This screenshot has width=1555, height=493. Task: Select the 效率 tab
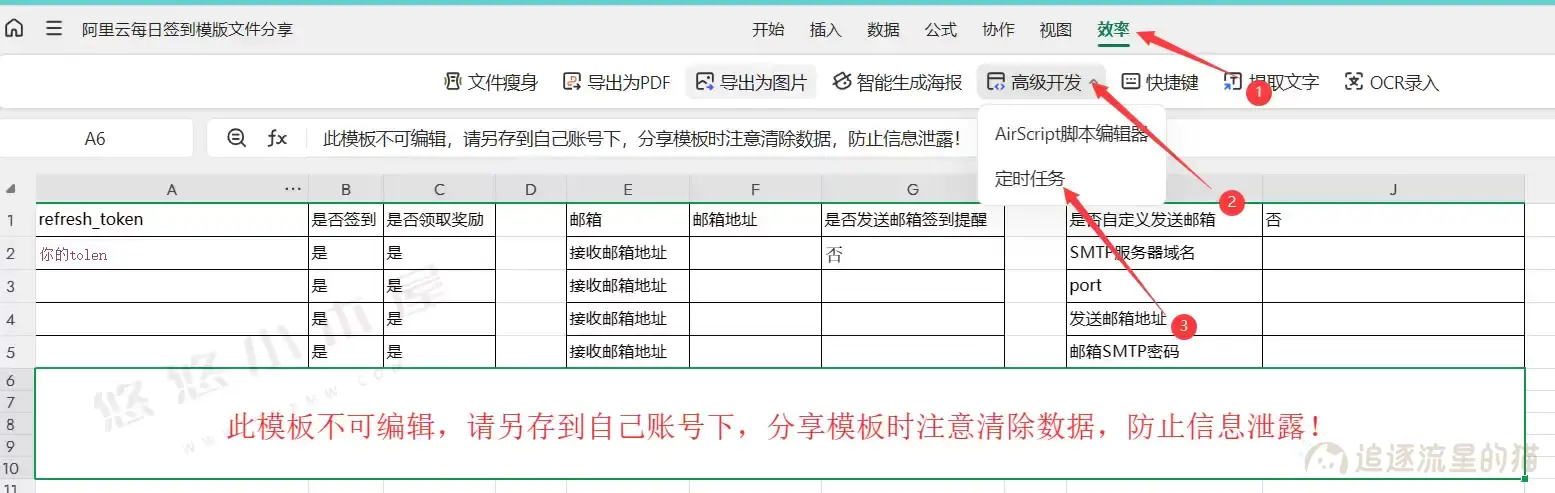[1113, 30]
